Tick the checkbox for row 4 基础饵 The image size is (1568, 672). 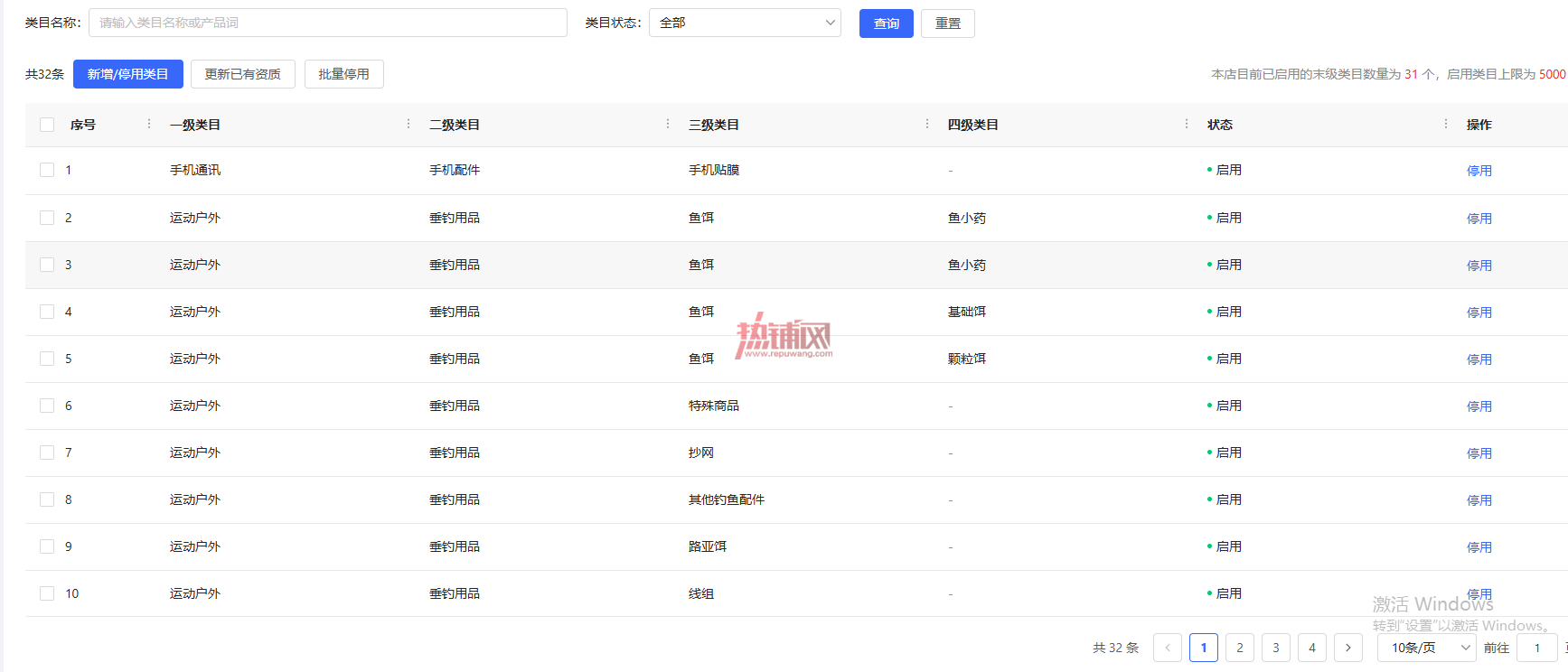tap(47, 312)
